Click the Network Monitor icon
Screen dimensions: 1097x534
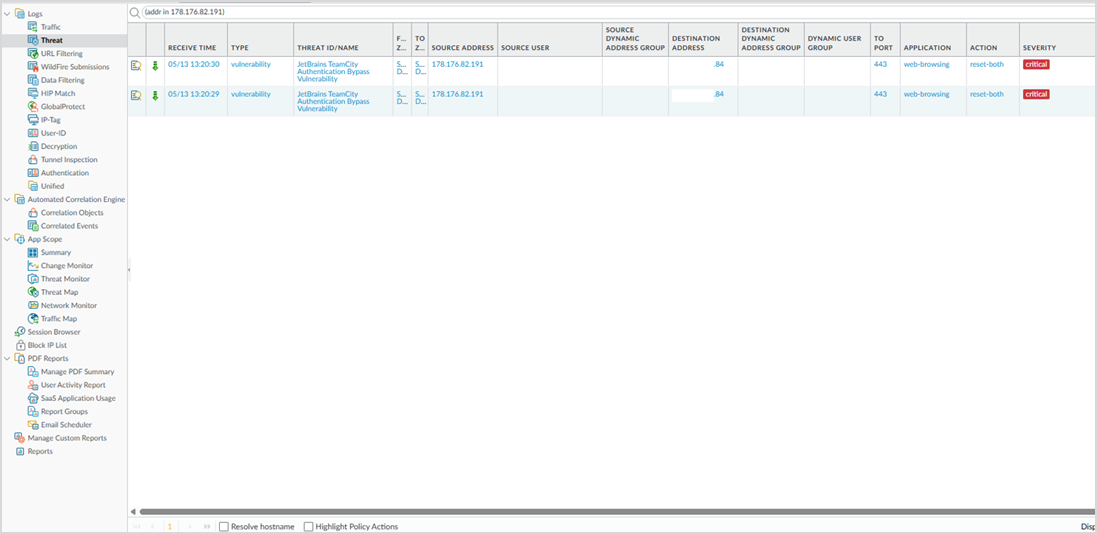point(33,305)
